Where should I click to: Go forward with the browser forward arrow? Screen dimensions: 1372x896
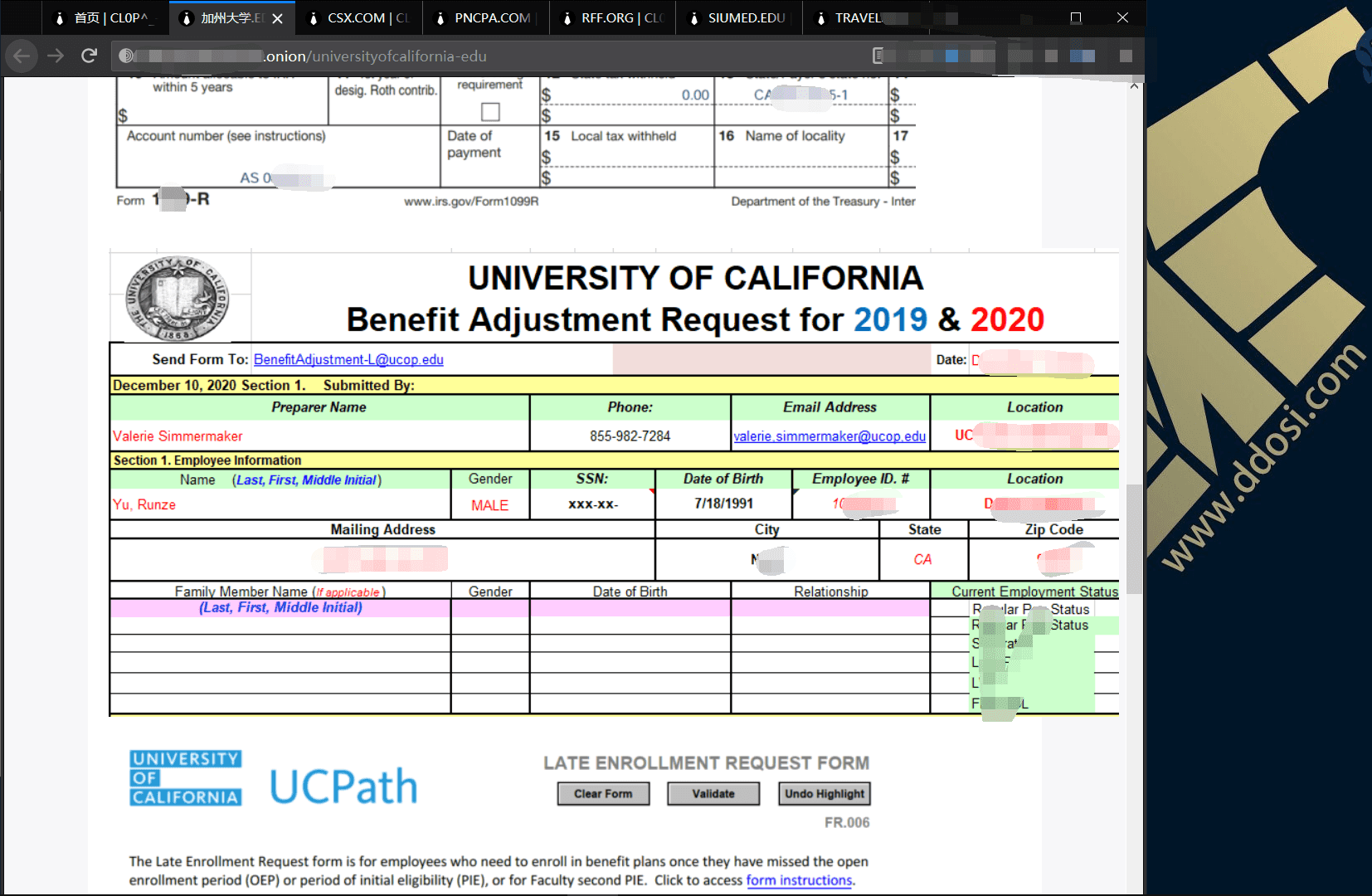tap(56, 56)
